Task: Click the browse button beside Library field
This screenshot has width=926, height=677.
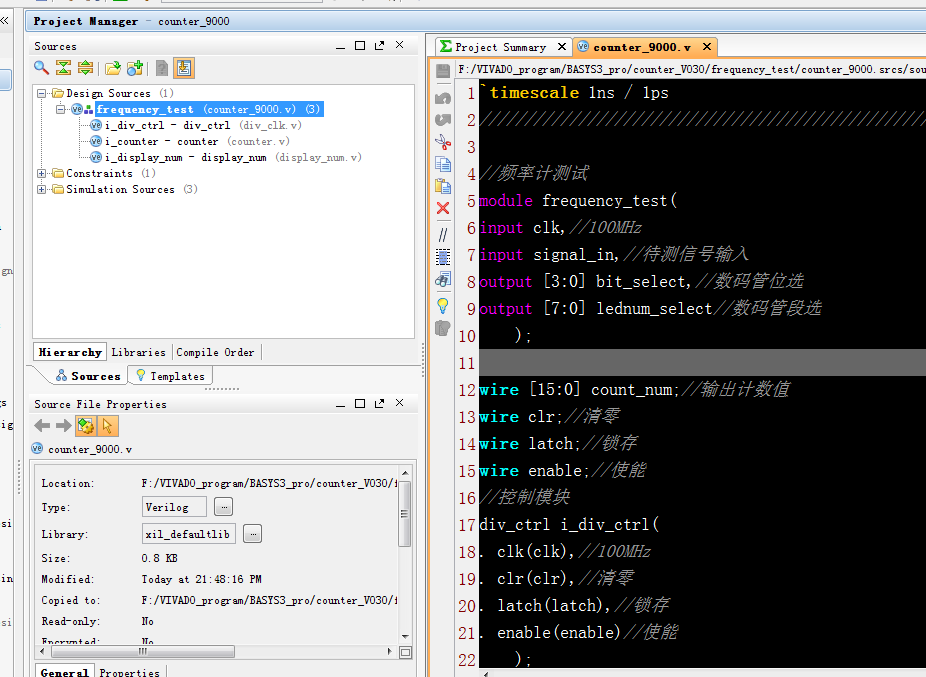Action: (252, 534)
